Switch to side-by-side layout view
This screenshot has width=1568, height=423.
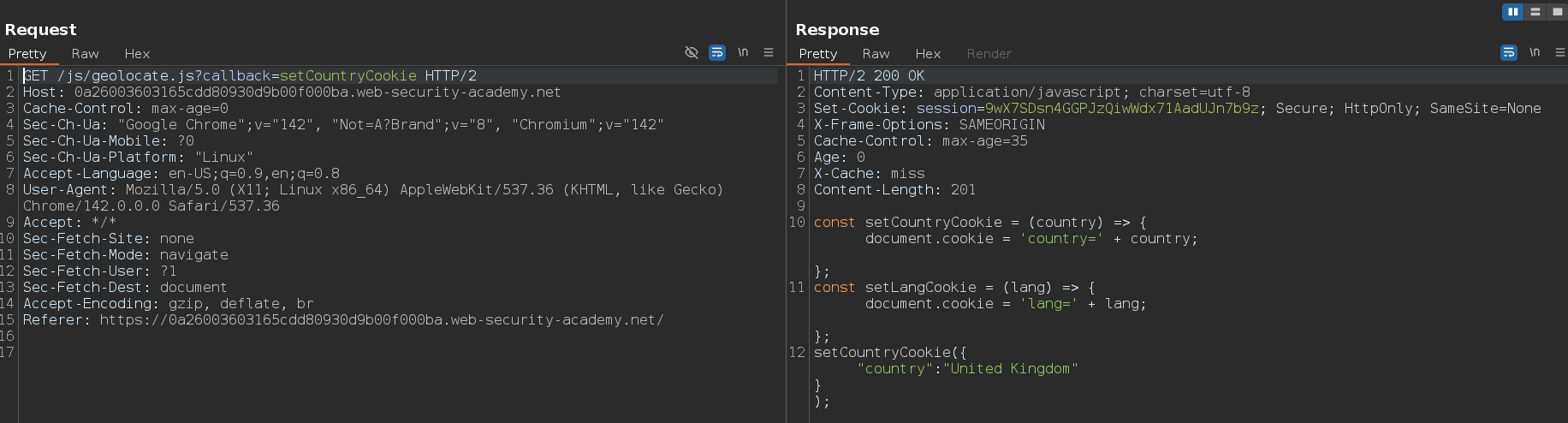1512,12
